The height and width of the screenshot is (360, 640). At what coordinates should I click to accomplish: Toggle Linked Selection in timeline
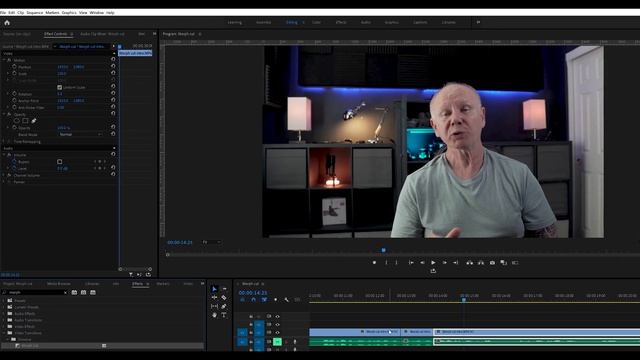[264, 300]
